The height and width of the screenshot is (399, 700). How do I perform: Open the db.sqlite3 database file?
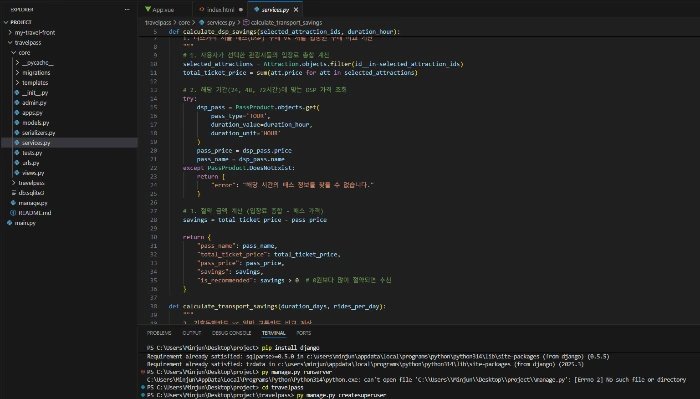click(x=31, y=193)
